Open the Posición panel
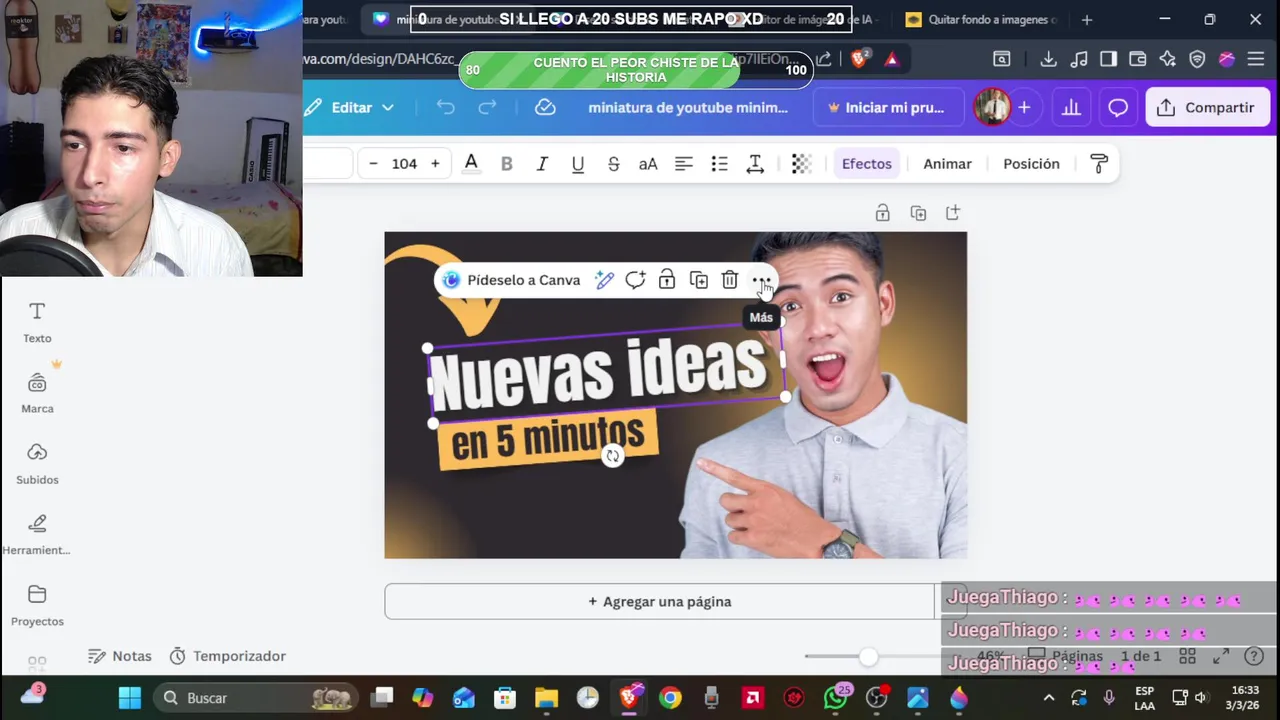This screenshot has width=1280, height=720. click(x=1031, y=164)
